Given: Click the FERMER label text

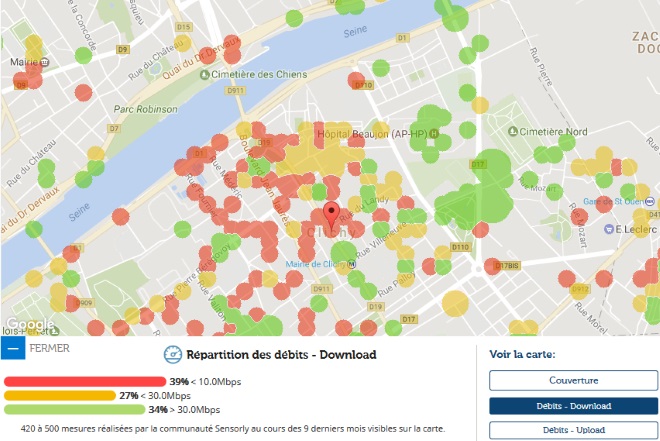Looking at the screenshot, I should click(x=50, y=348).
